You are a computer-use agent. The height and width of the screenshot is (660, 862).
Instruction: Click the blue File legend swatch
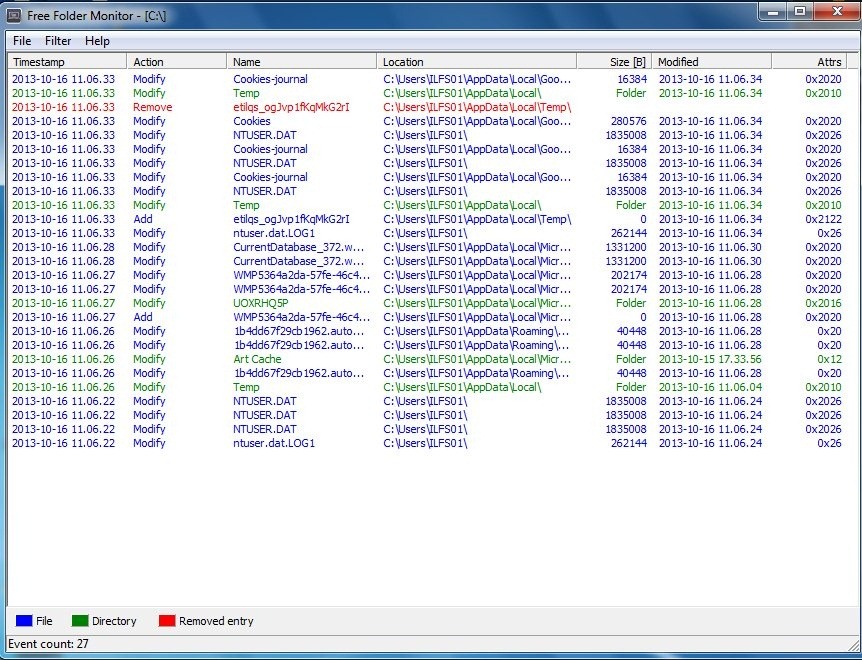25,621
